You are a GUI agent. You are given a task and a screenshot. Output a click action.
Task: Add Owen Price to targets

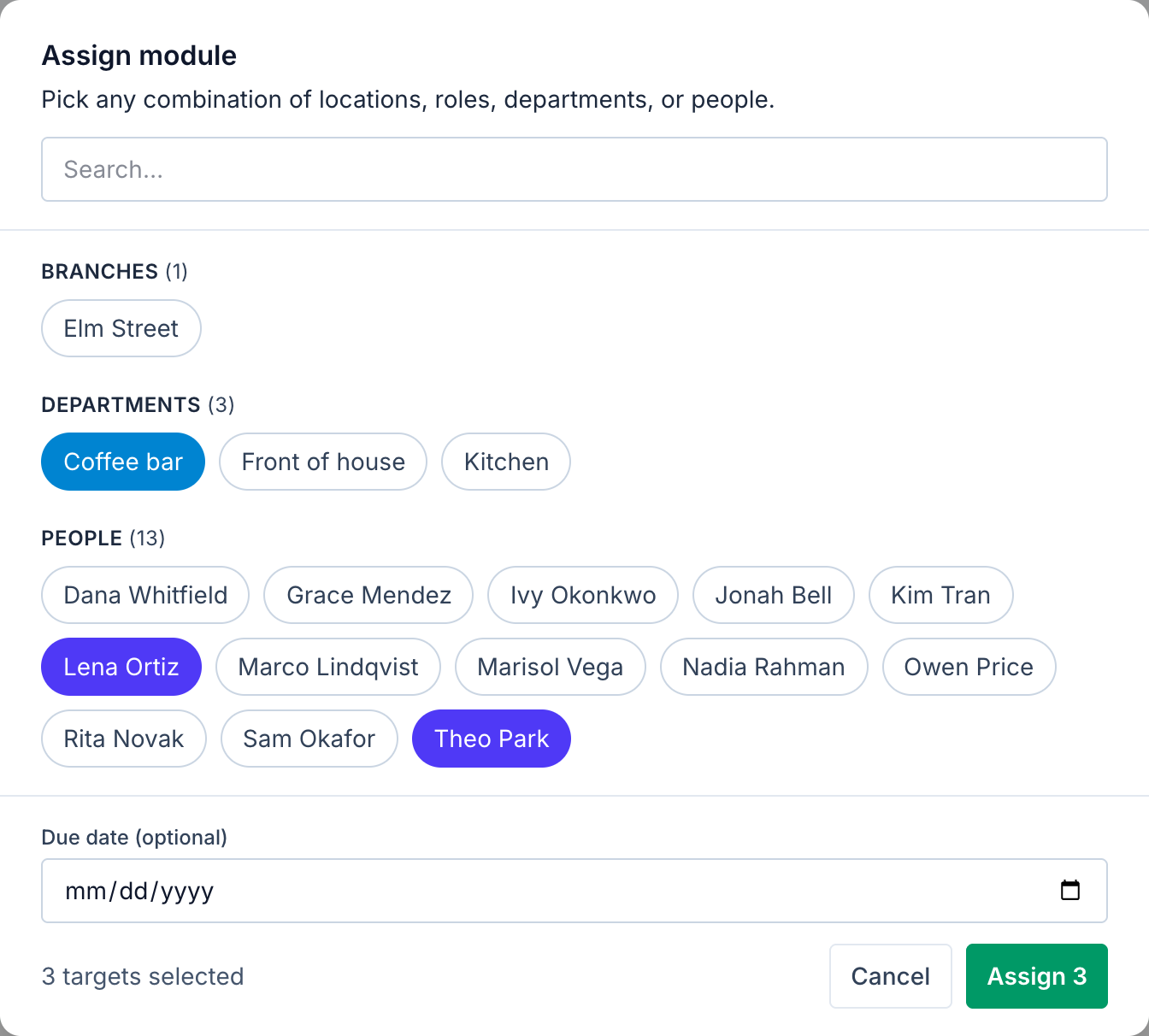[x=969, y=667]
